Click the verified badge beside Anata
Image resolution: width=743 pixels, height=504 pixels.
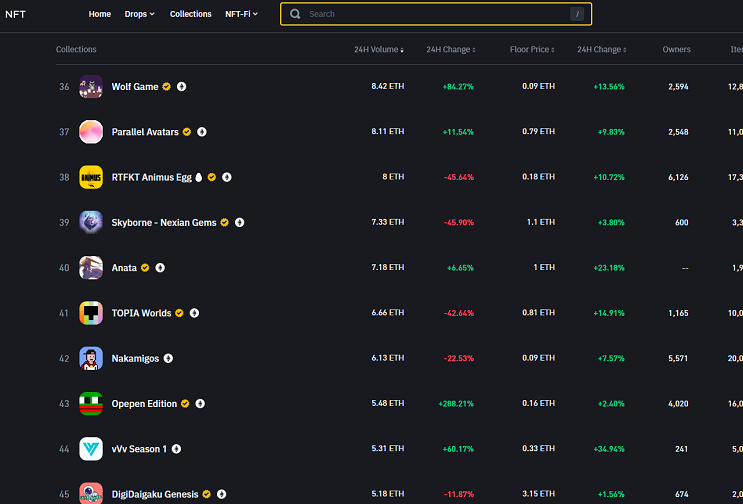click(145, 268)
